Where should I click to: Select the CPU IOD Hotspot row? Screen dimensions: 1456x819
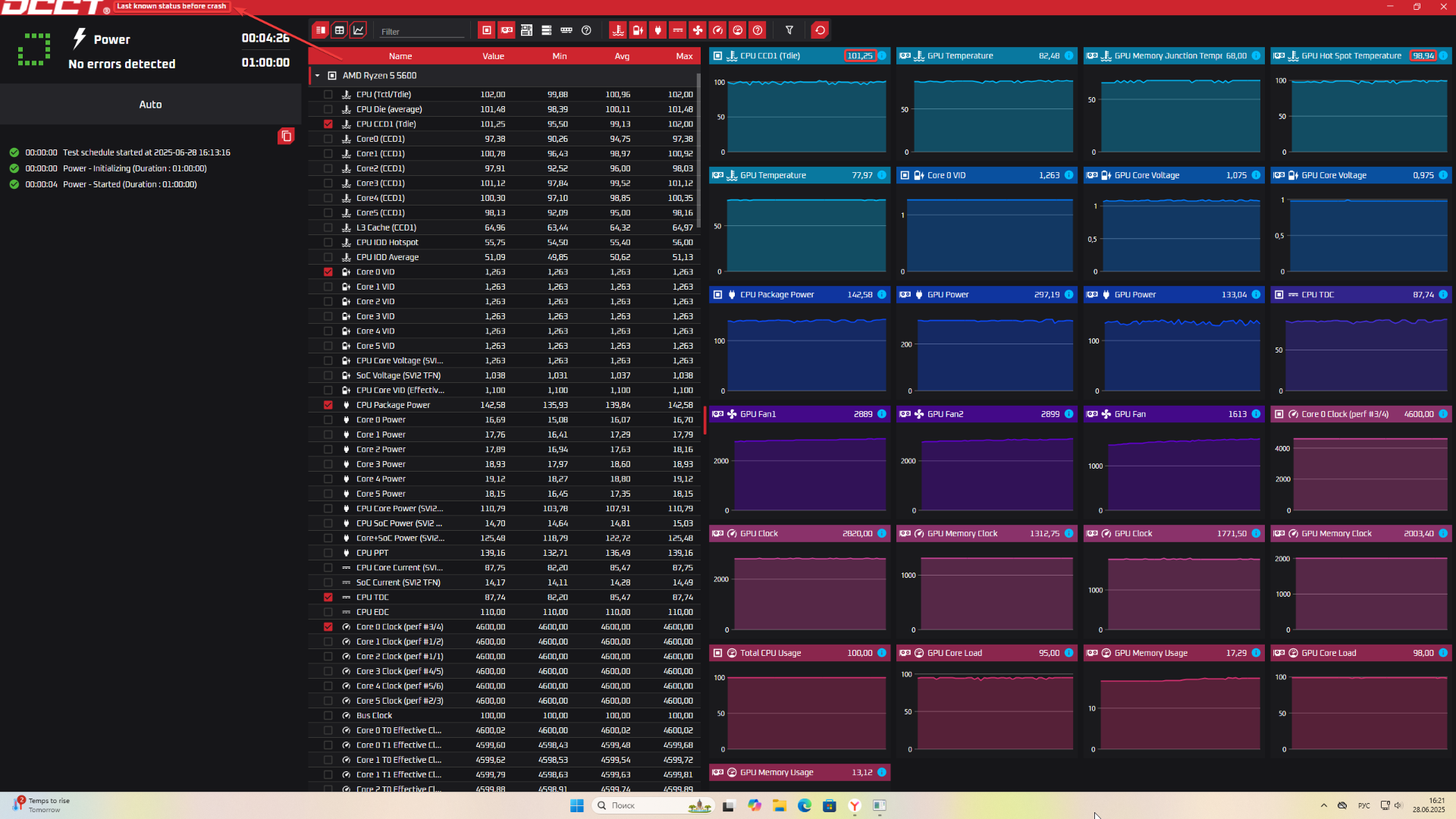(x=505, y=243)
